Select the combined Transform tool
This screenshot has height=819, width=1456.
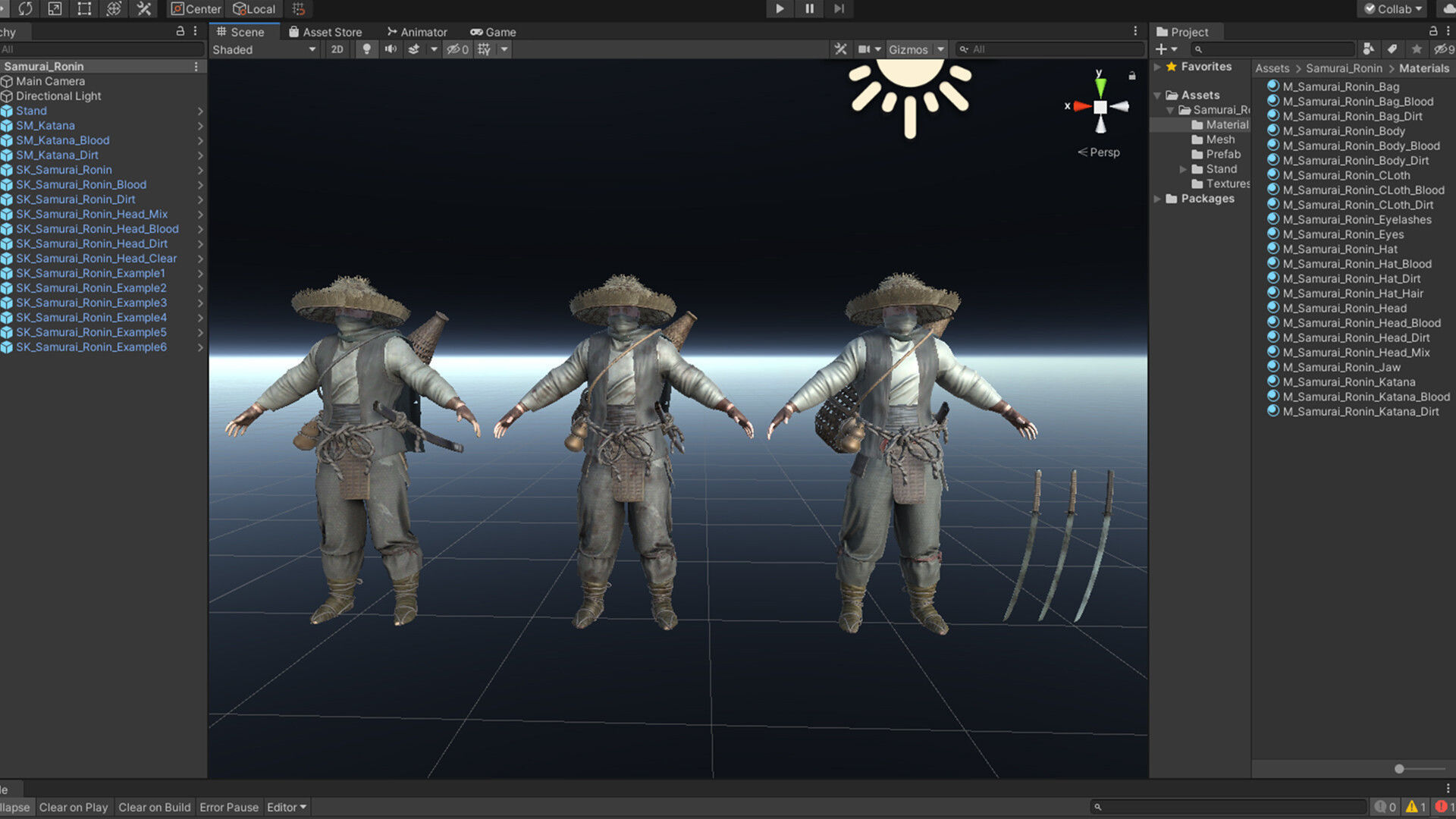114,8
